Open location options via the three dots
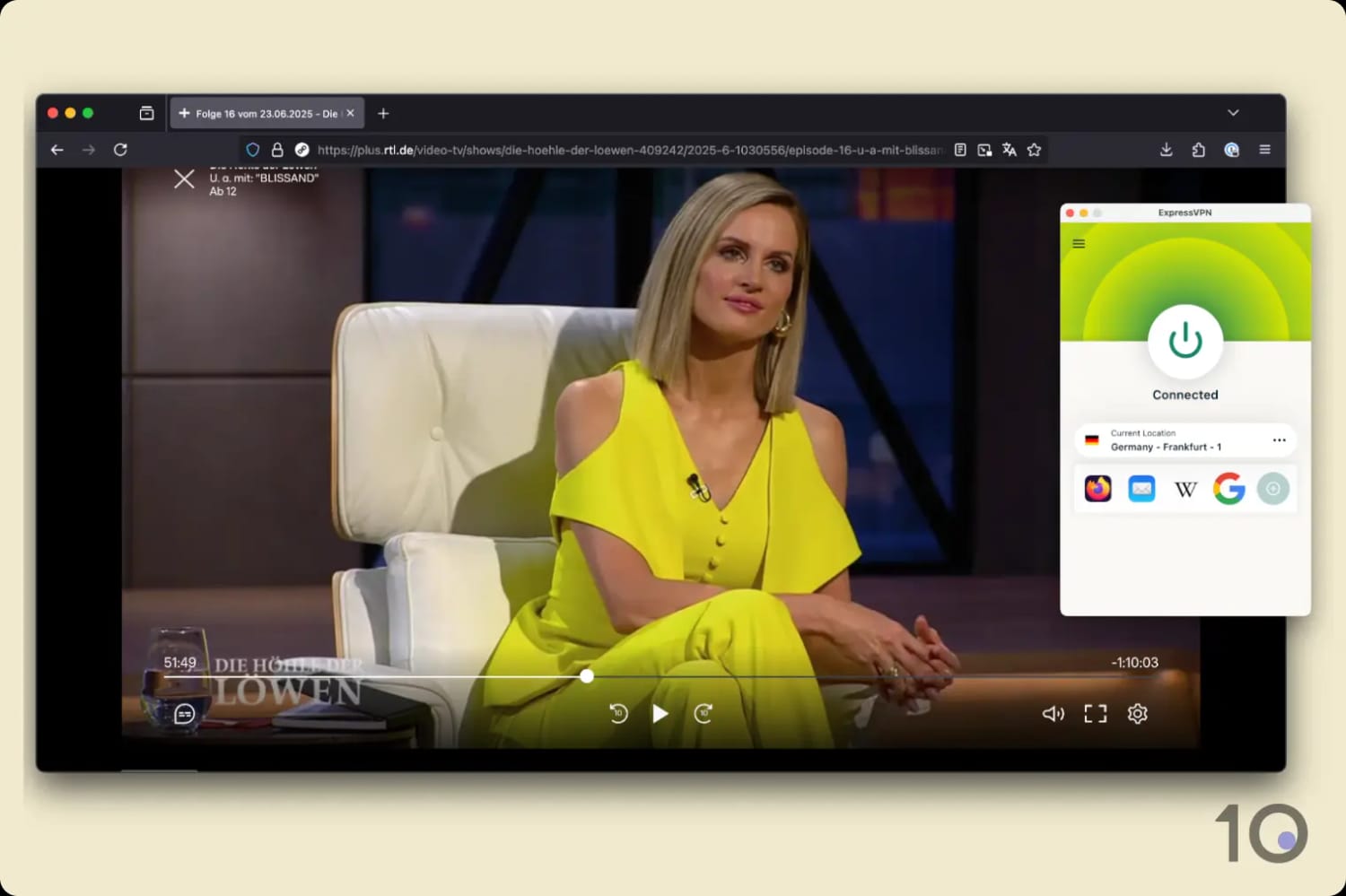 click(x=1280, y=439)
